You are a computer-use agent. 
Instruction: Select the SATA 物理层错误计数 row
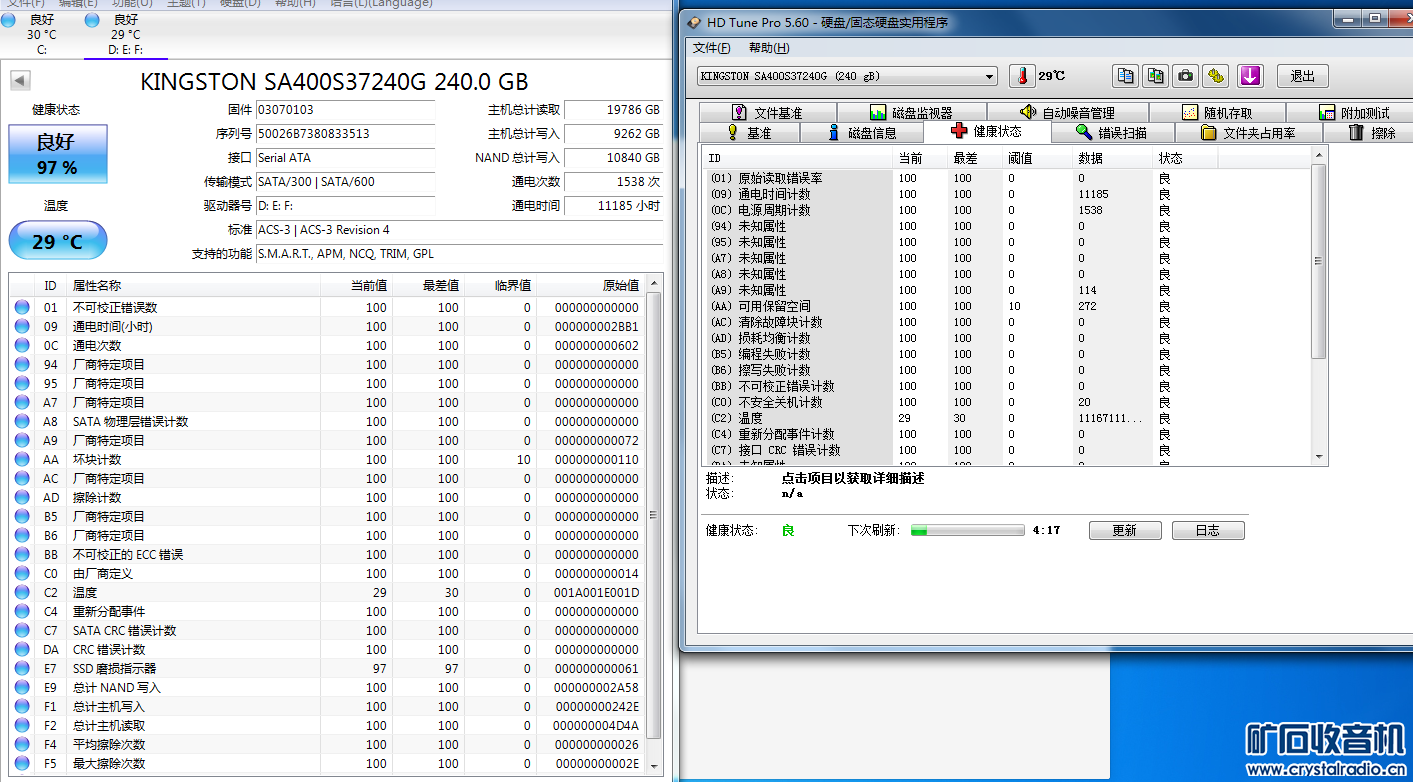coord(327,421)
